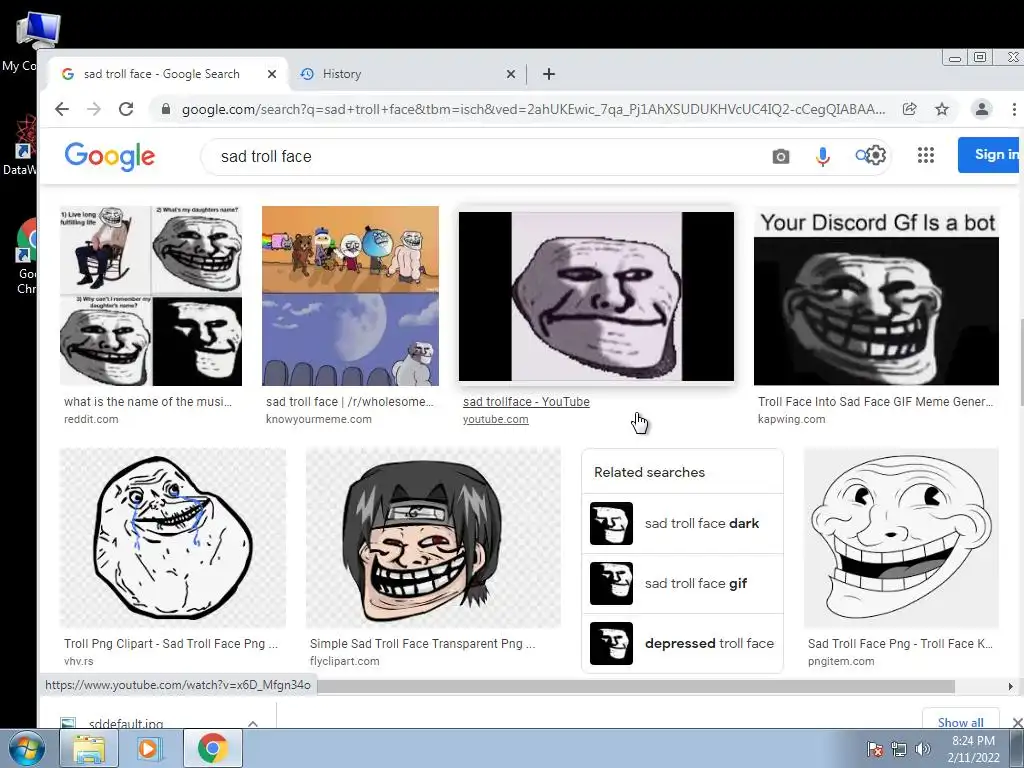
Task: Click the horizontal scrollbar right arrow
Action: tap(1010, 686)
